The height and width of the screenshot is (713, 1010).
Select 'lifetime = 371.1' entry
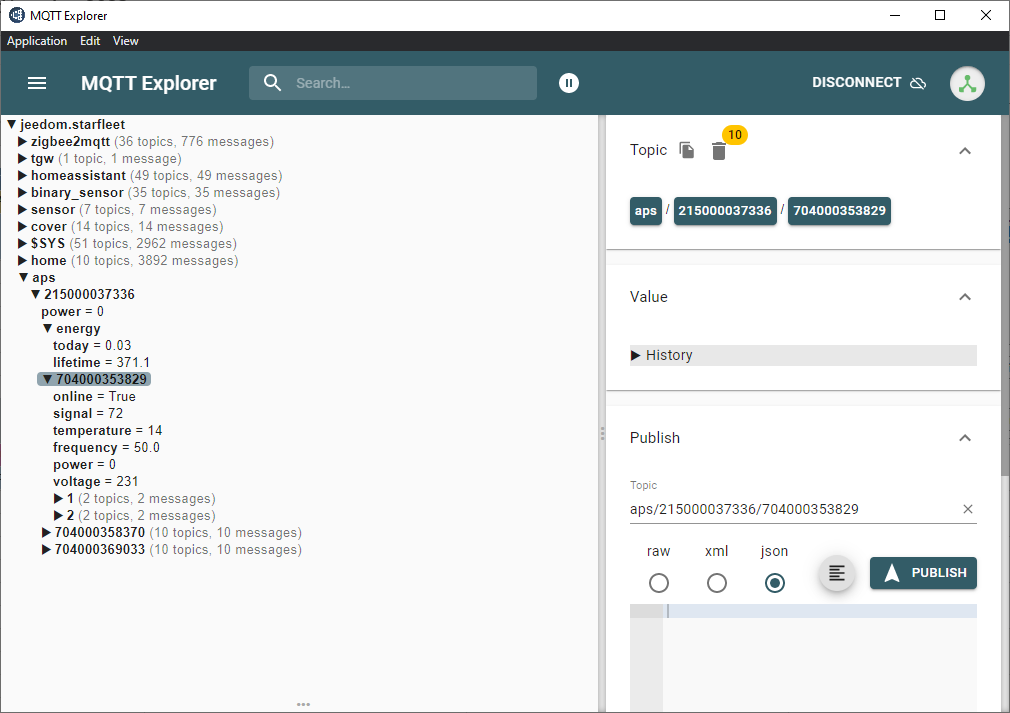101,363
